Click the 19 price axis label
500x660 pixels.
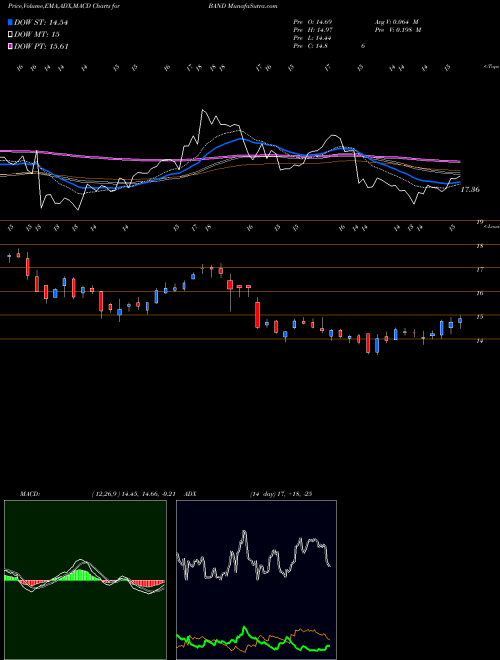pyautogui.click(x=479, y=222)
